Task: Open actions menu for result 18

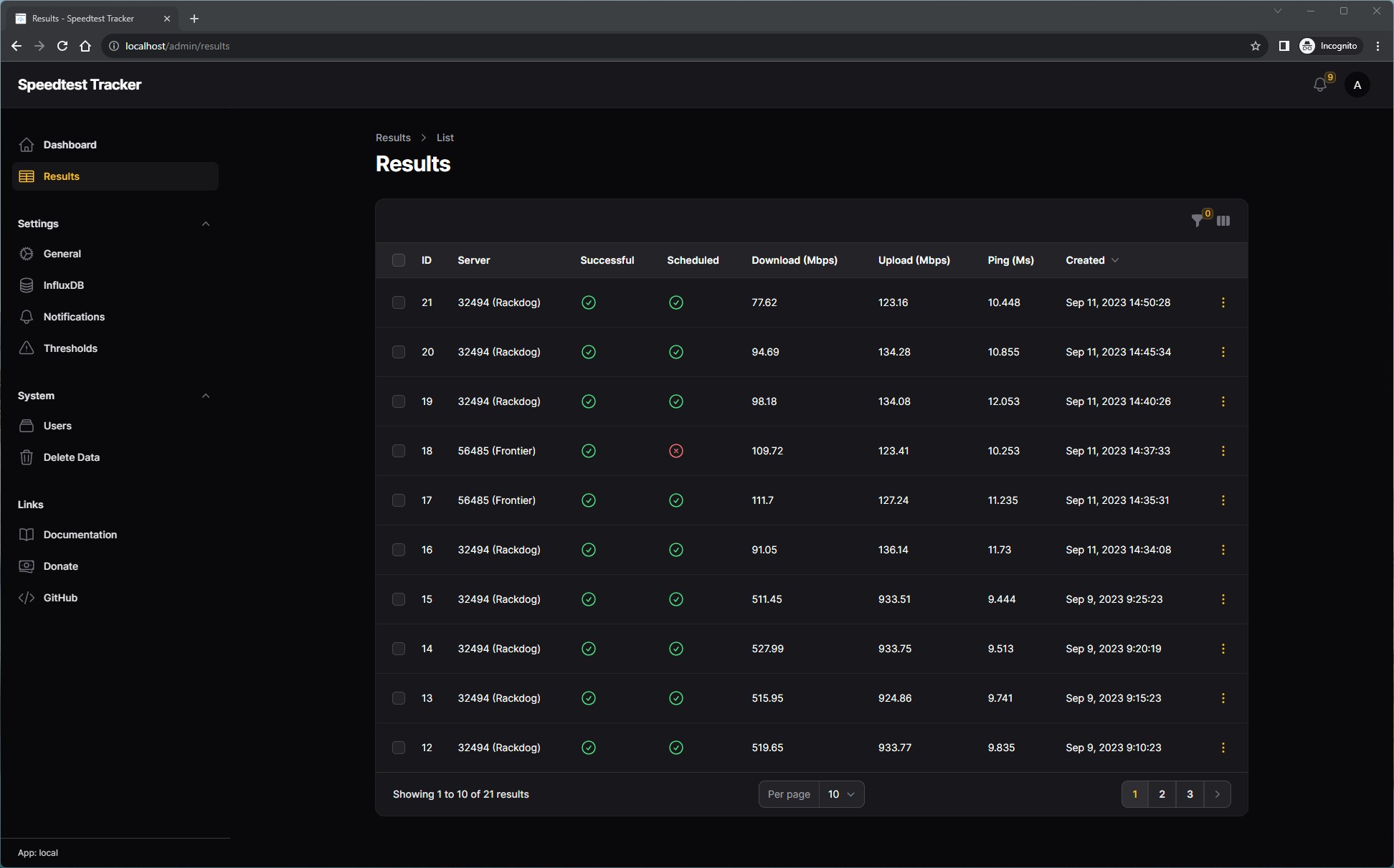Action: tap(1223, 451)
